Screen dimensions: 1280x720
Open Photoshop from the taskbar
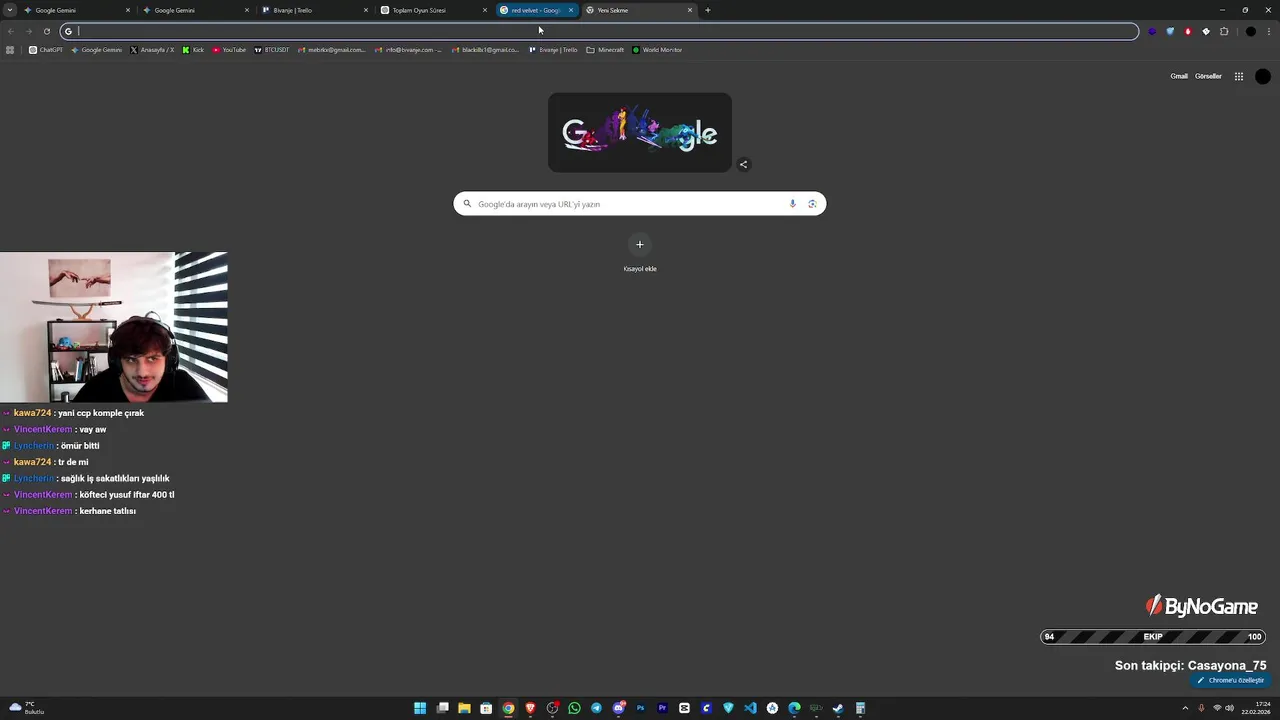point(640,708)
